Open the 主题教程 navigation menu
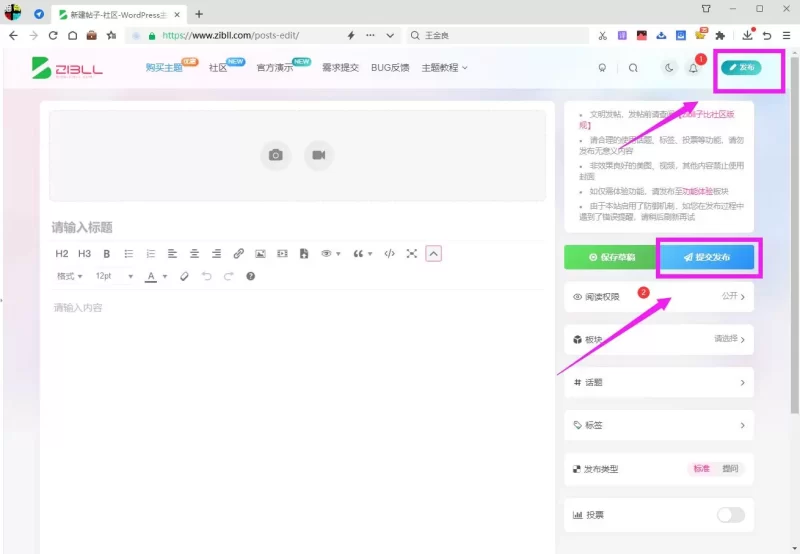 (x=444, y=68)
